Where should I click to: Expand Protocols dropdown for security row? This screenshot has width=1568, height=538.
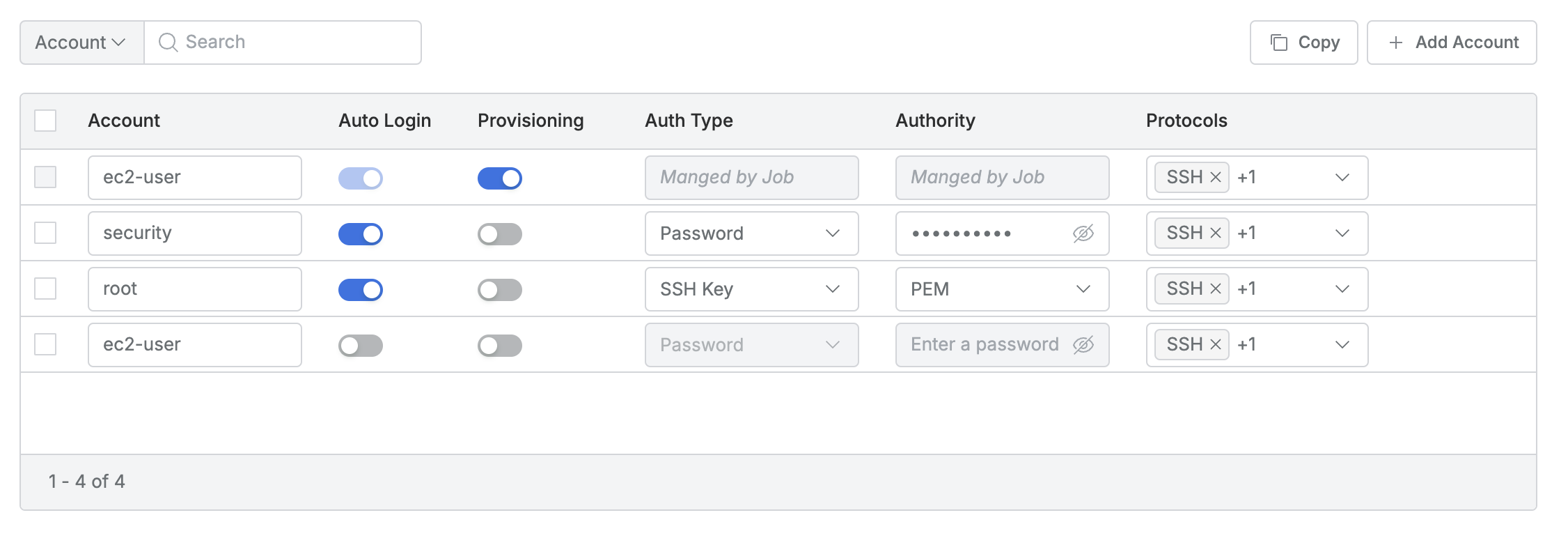point(1342,233)
